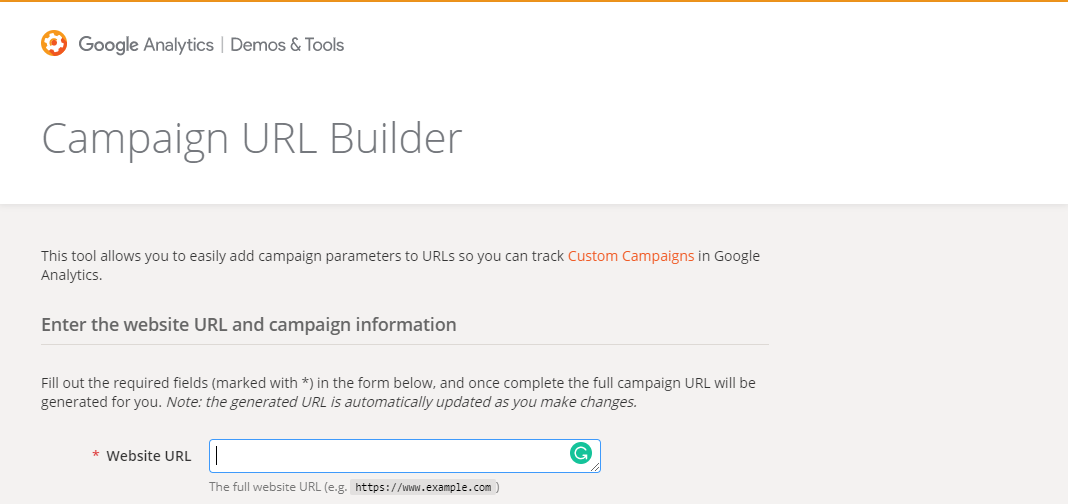Viewport: 1068px width, 504px height.
Task: Click the red required asterisk beside Website URL
Action: [96, 457]
